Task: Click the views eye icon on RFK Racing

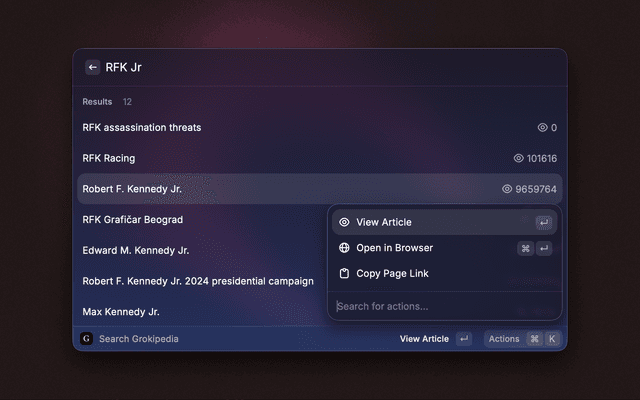Action: [518, 158]
